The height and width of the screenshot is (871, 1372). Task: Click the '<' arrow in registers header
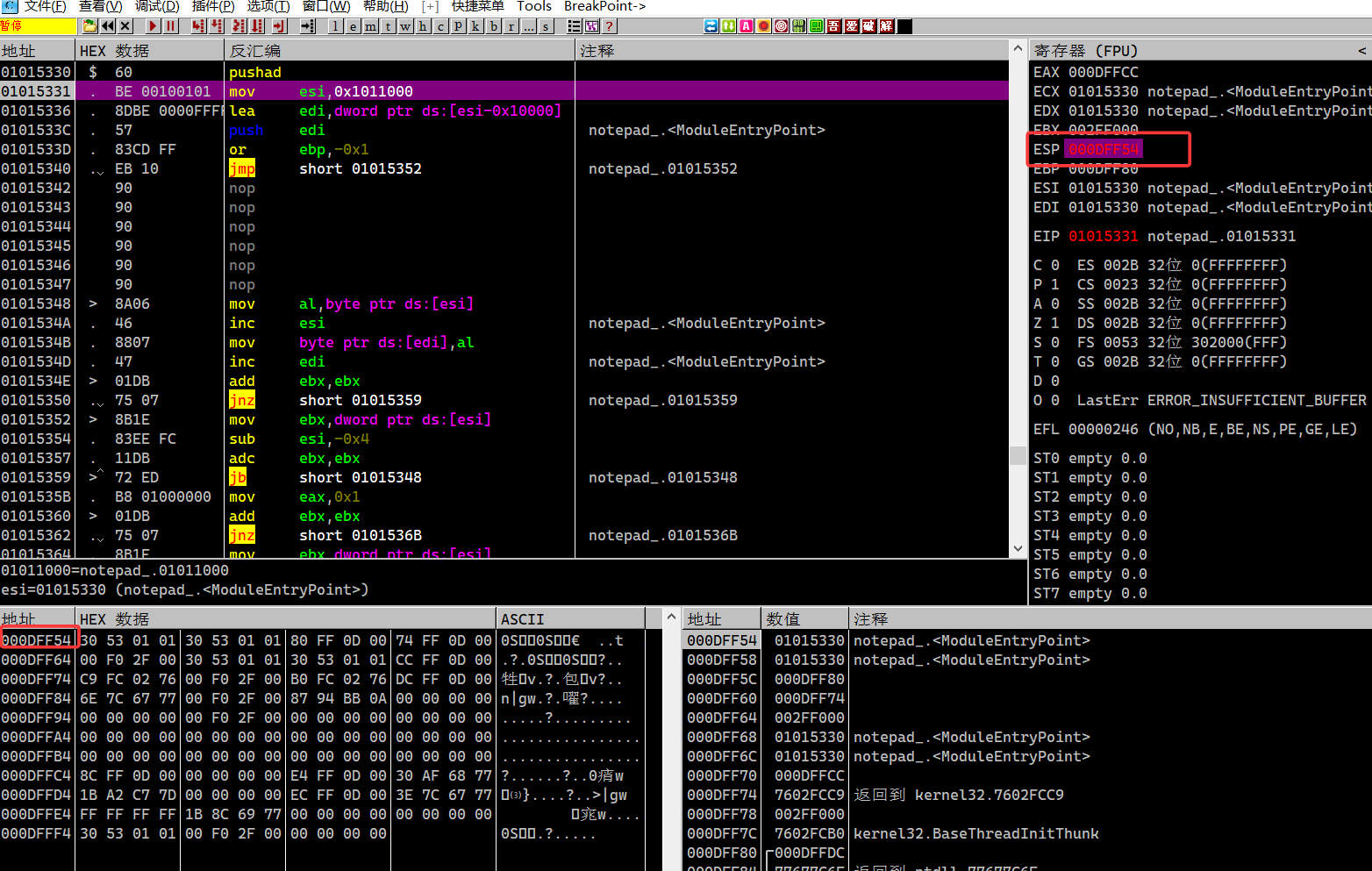[1361, 51]
